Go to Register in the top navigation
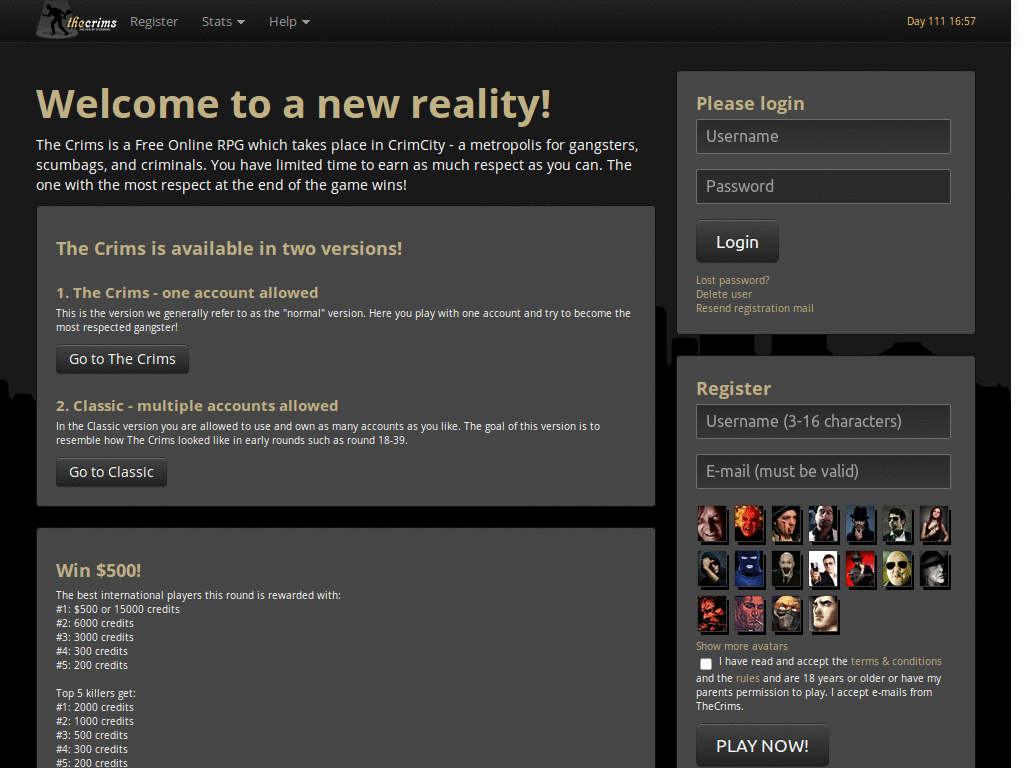The width and height of the screenshot is (1024, 768). pyautogui.click(x=153, y=22)
